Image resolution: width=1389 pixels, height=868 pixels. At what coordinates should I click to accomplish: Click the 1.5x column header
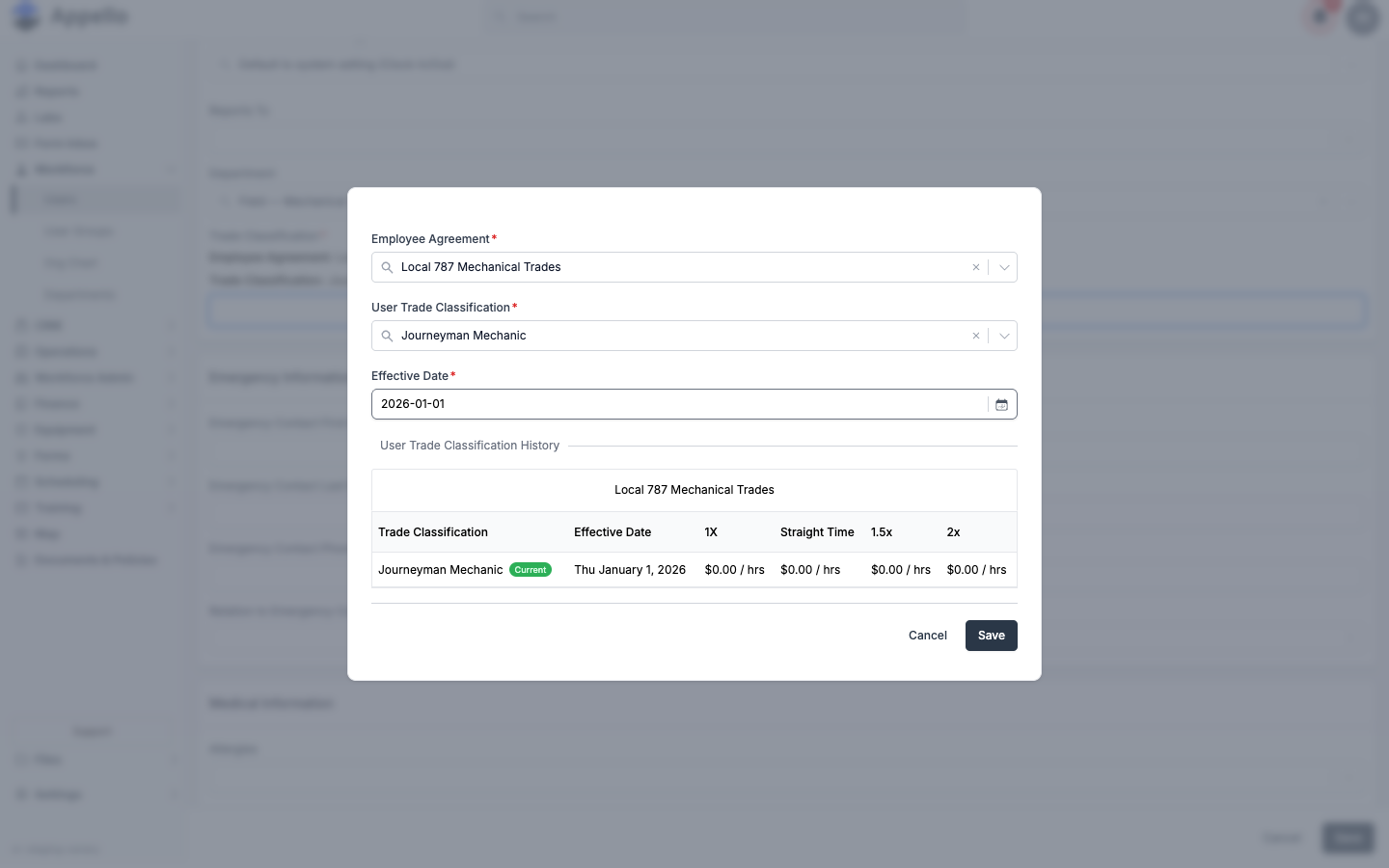click(x=882, y=532)
